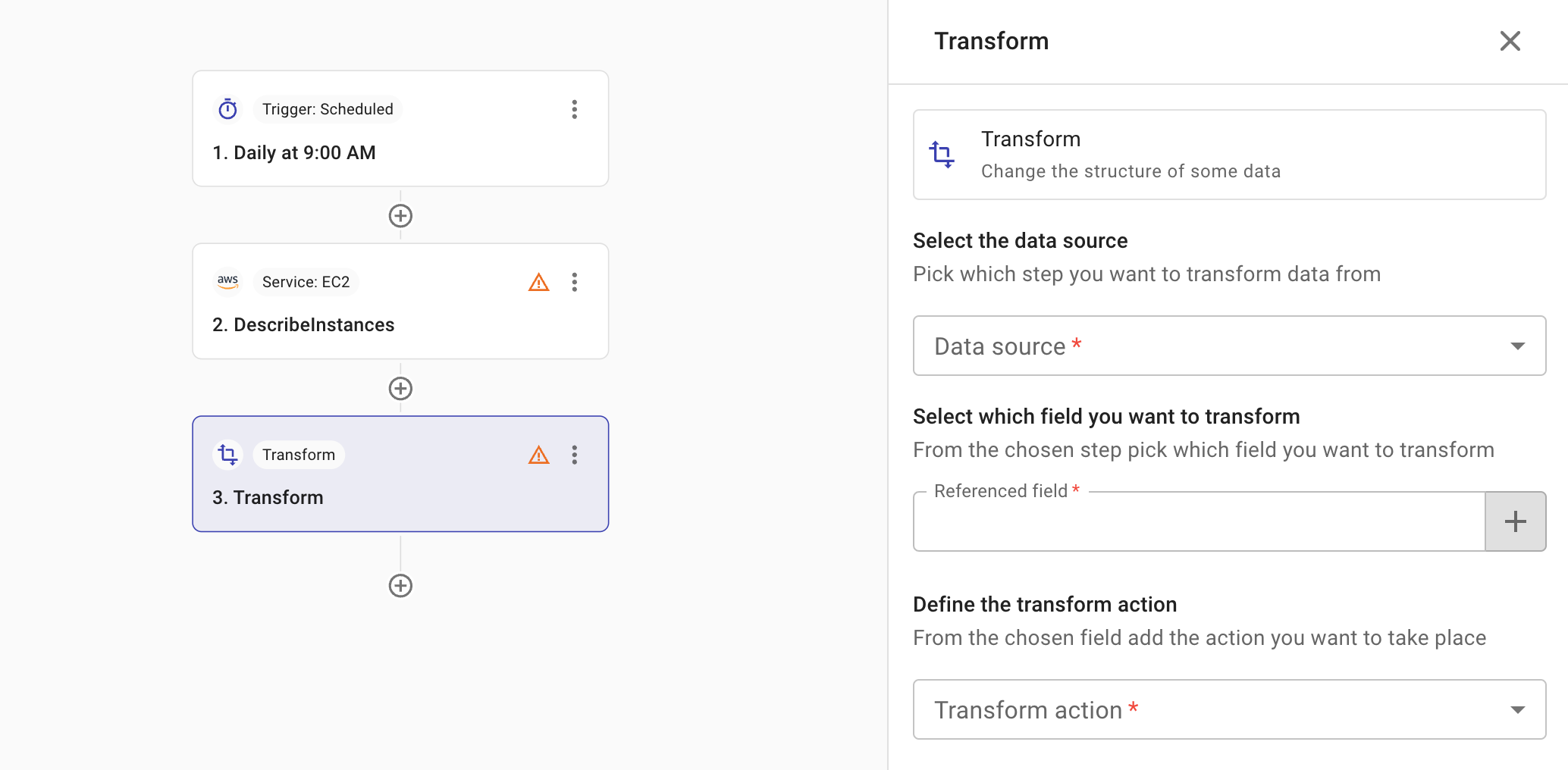Image resolution: width=1568 pixels, height=770 pixels.
Task: Add a new step after the Transform step
Action: point(400,585)
